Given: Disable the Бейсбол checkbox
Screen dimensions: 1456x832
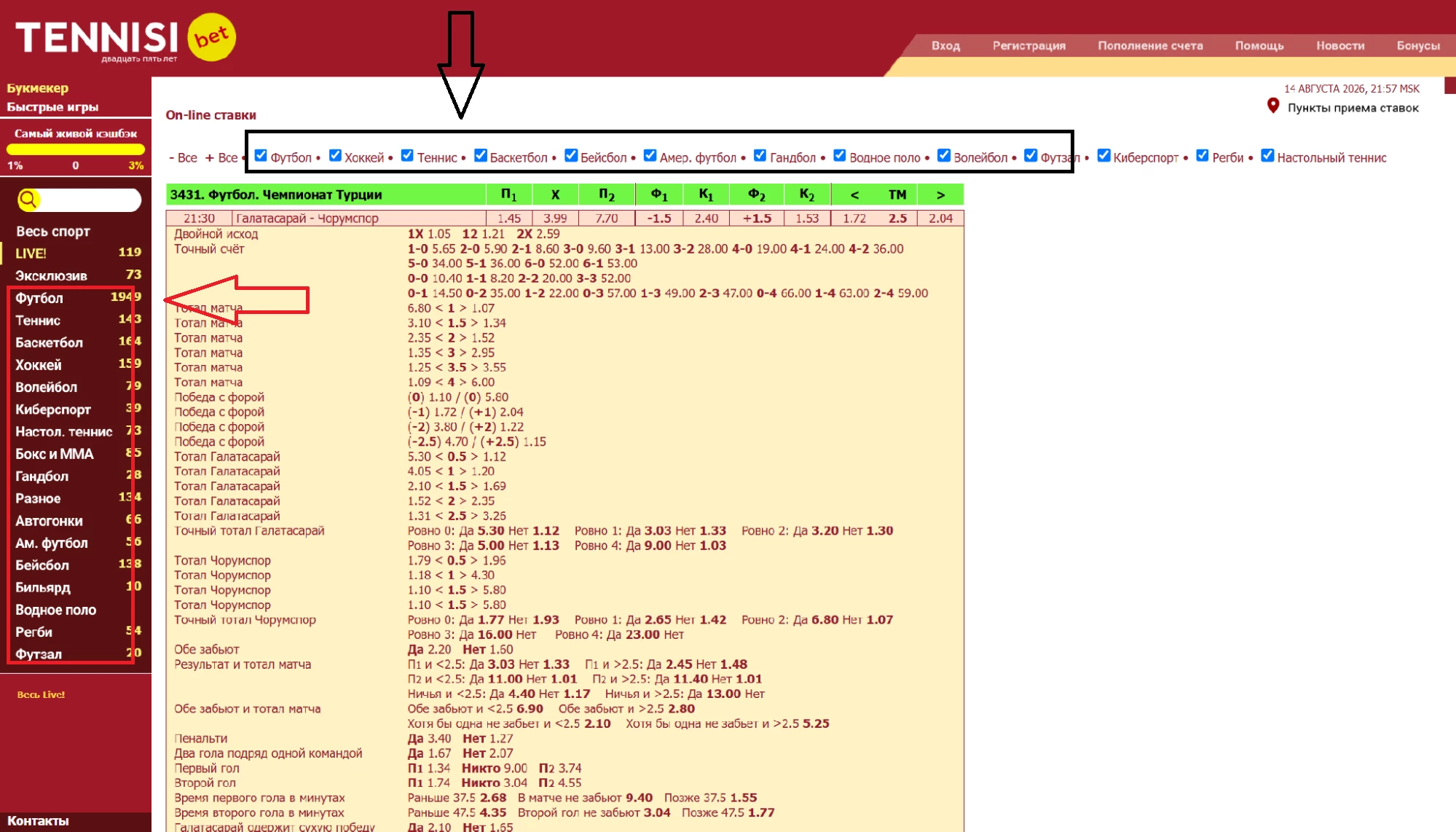Looking at the screenshot, I should (571, 156).
